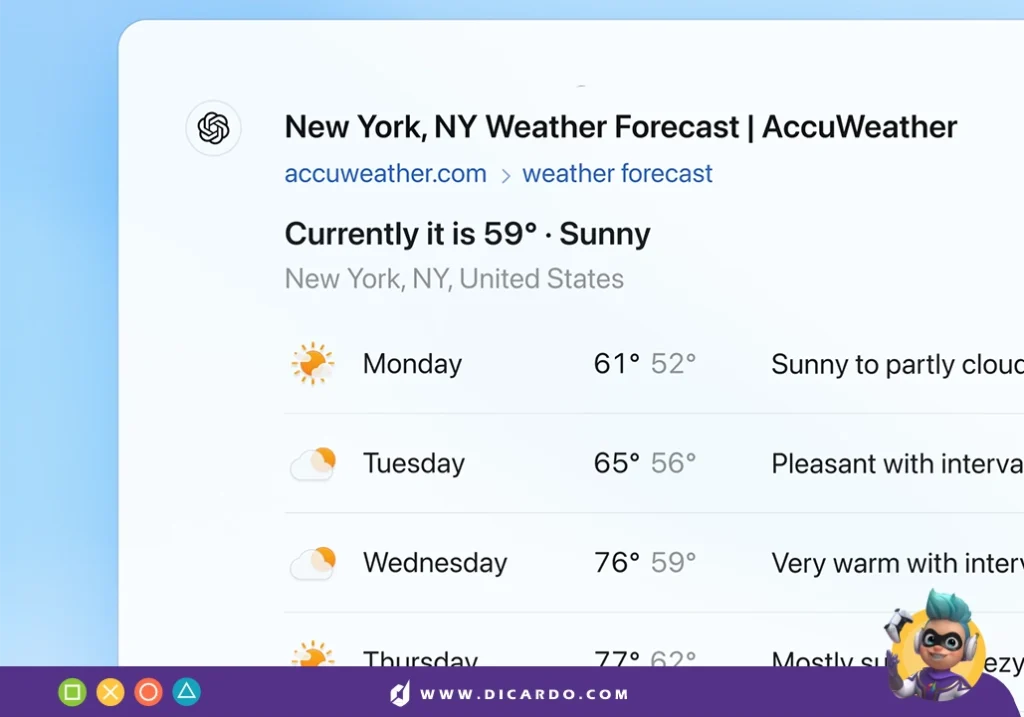1024x717 pixels.
Task: Select the Tuesday forecast row
Action: click(x=654, y=464)
